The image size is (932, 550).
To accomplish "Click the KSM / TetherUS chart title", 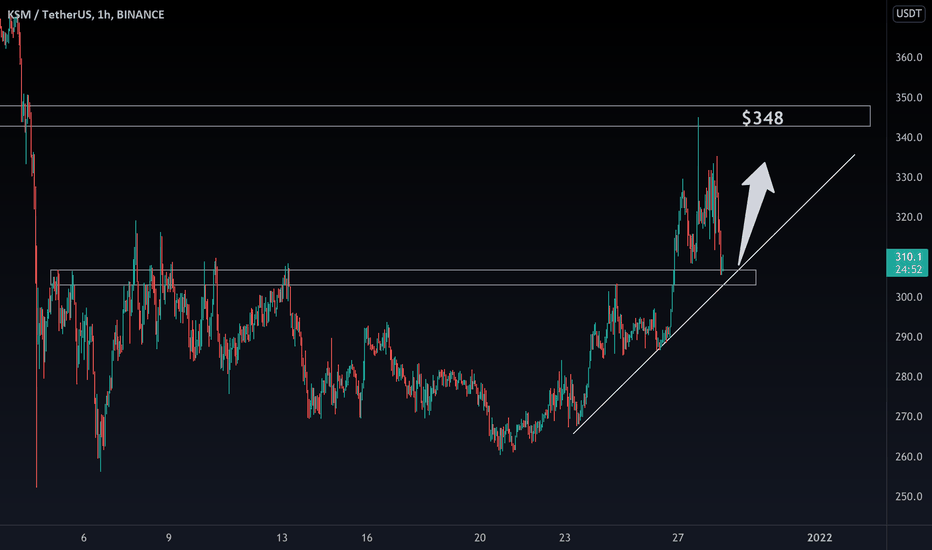I will (x=86, y=14).
